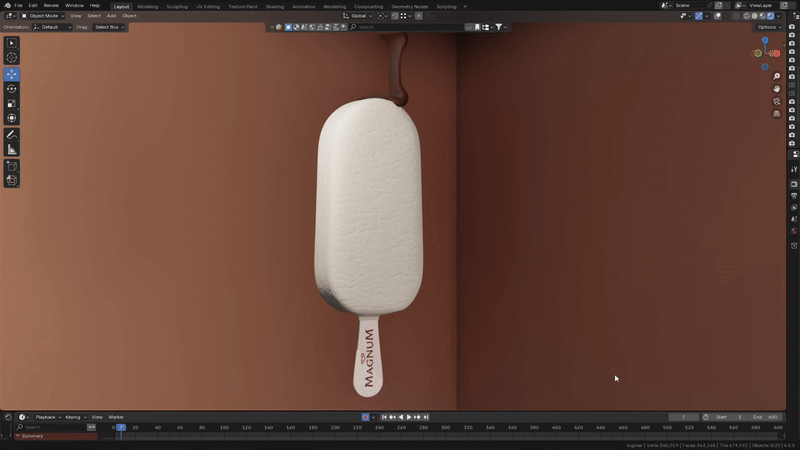Open the File menu

[18, 6]
